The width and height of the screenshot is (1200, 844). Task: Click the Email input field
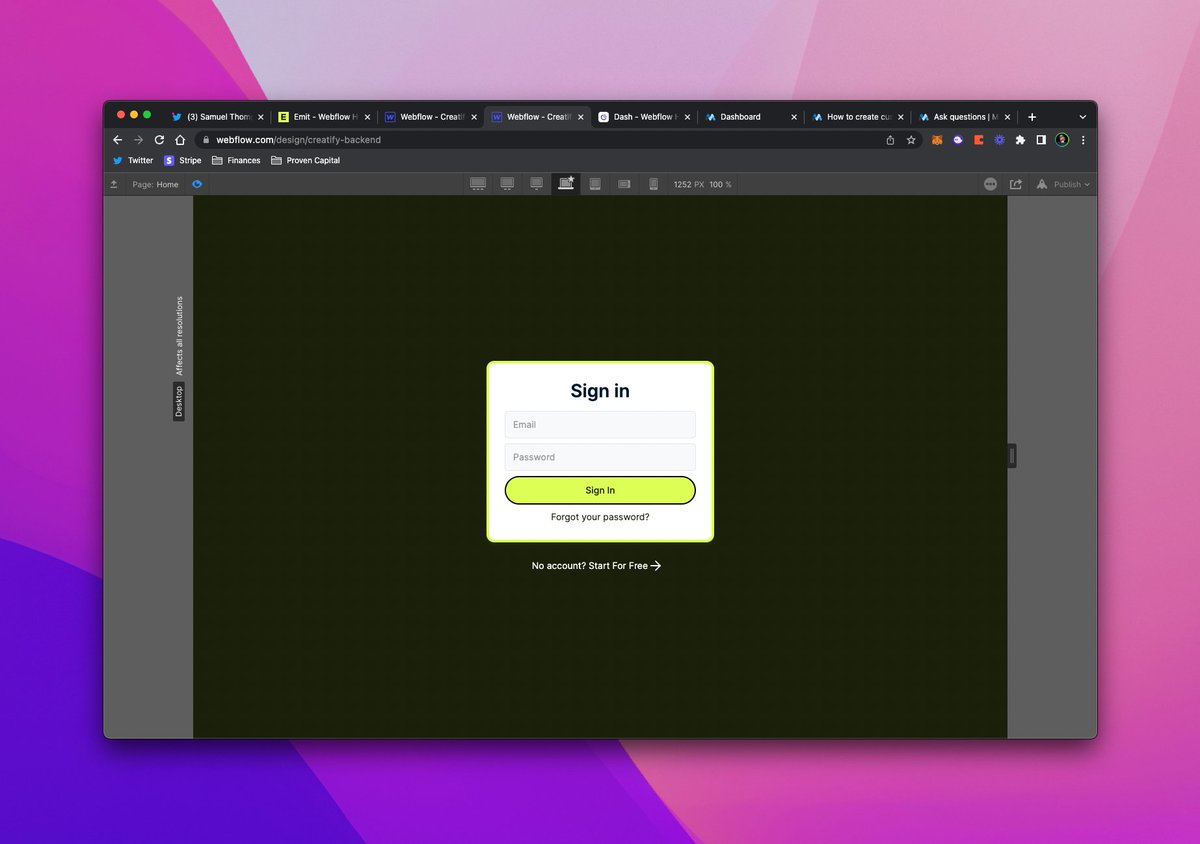pyautogui.click(x=600, y=425)
